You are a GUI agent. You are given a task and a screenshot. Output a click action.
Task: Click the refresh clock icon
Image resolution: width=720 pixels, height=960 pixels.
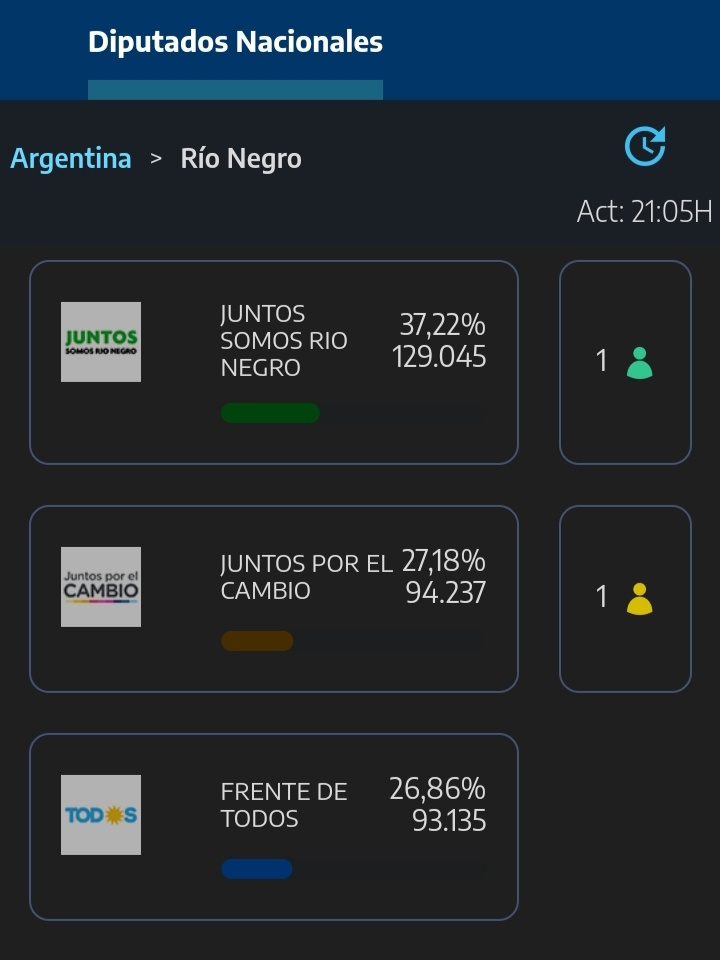[645, 146]
